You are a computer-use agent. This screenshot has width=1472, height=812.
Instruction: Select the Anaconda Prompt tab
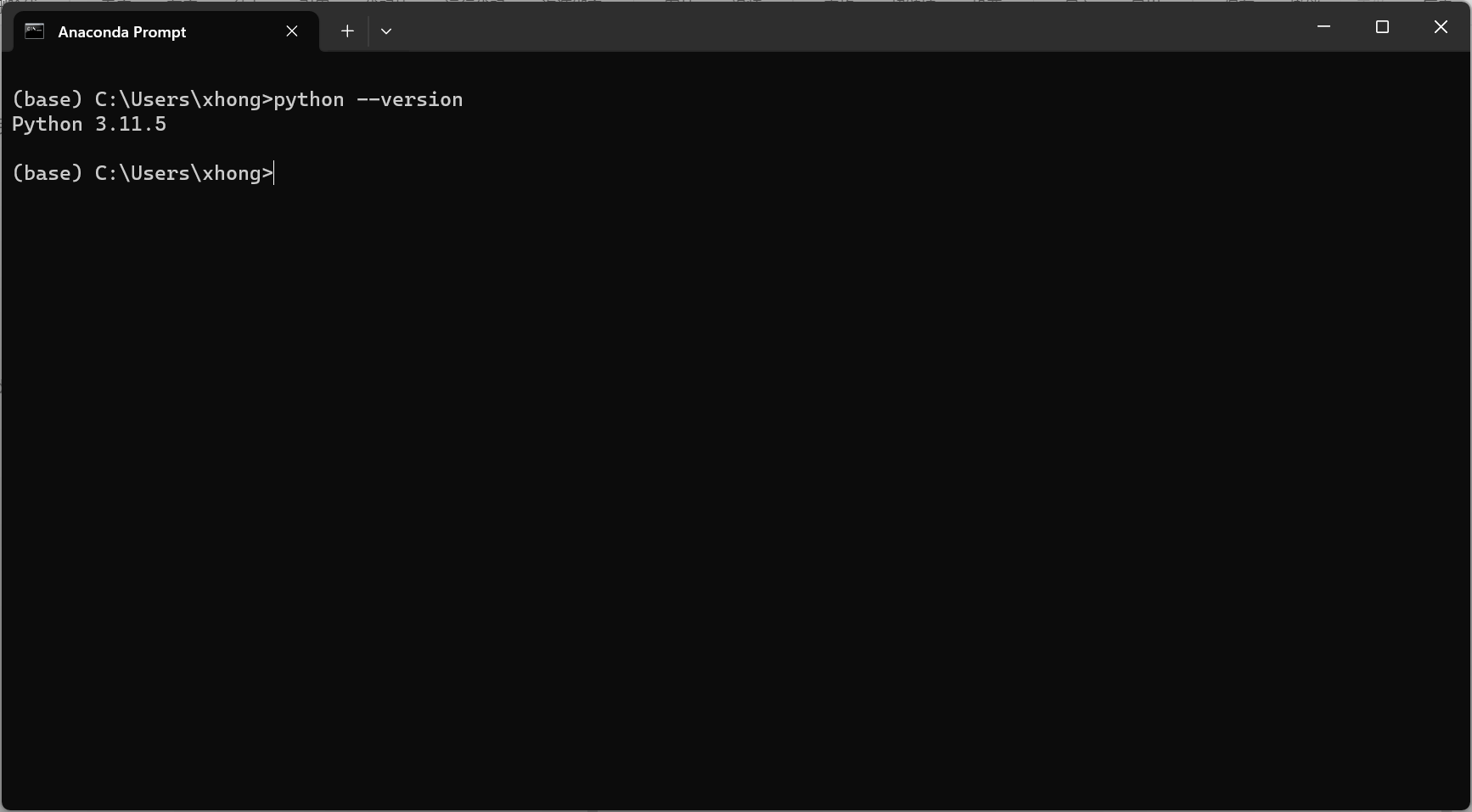point(166,31)
